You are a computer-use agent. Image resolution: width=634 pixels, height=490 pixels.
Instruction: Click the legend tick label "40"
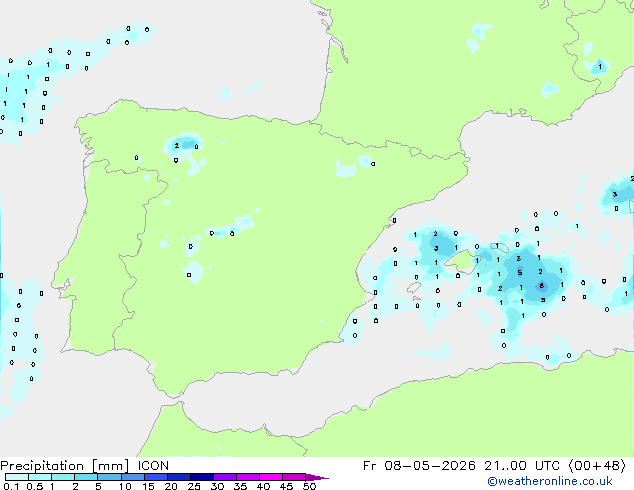[x=263, y=486]
